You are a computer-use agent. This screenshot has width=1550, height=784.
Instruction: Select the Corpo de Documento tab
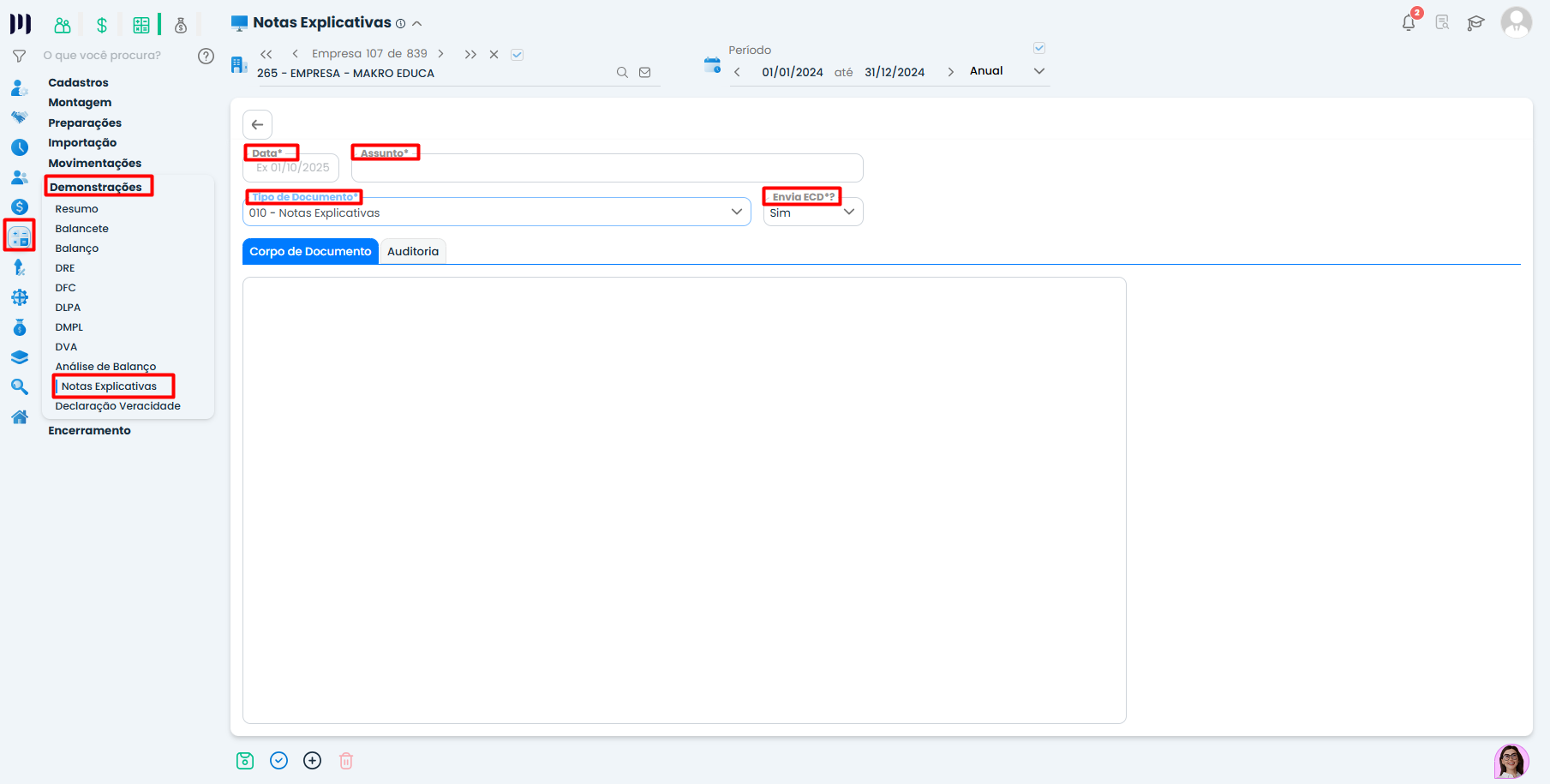310,251
